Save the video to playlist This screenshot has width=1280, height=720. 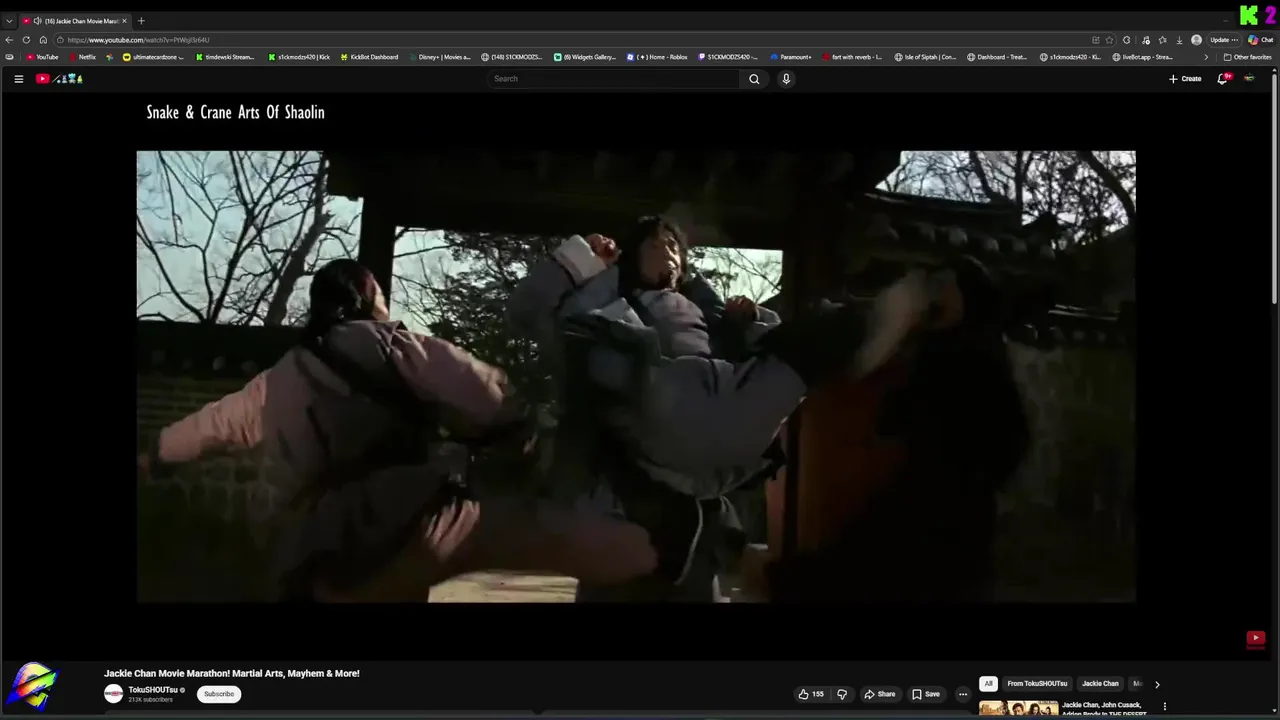(926, 694)
